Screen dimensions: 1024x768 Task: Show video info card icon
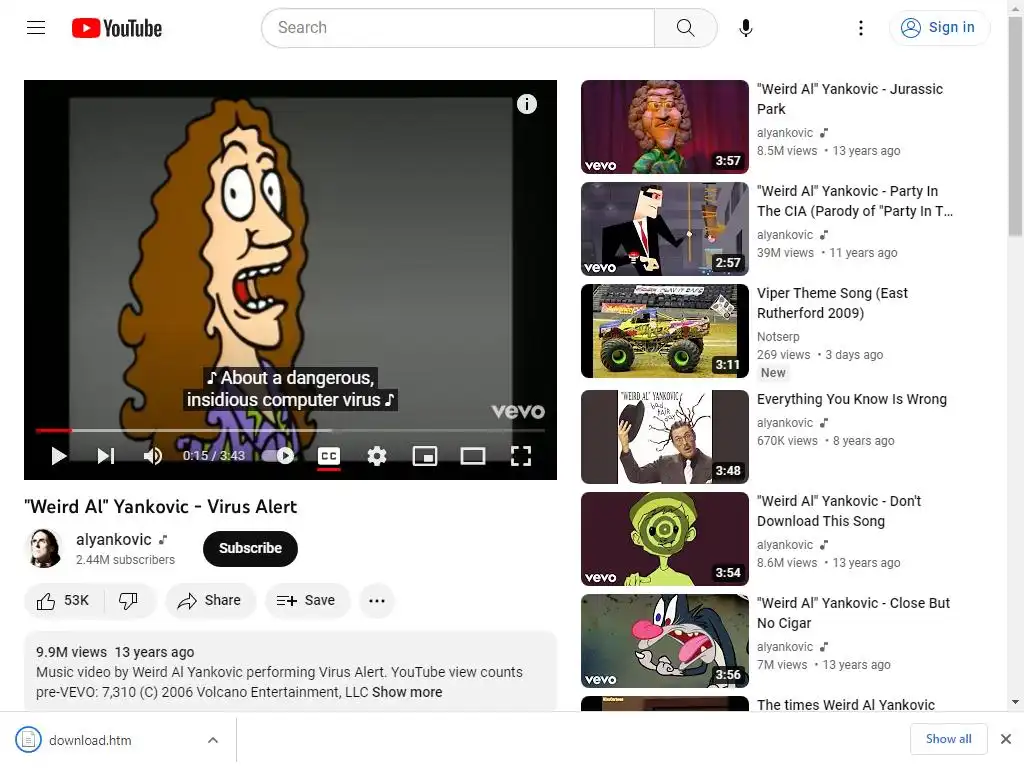point(526,104)
